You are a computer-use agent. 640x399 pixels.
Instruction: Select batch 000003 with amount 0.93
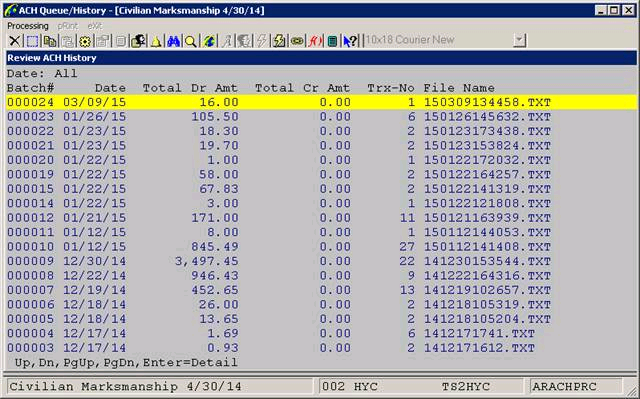click(321, 348)
